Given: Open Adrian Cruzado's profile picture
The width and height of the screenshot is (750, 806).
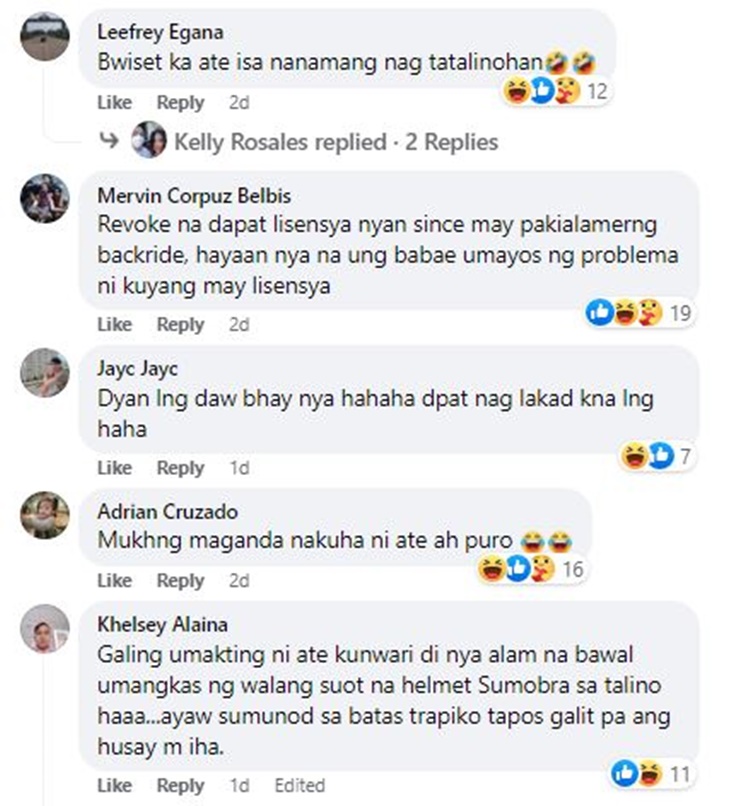Looking at the screenshot, I should (x=45, y=515).
